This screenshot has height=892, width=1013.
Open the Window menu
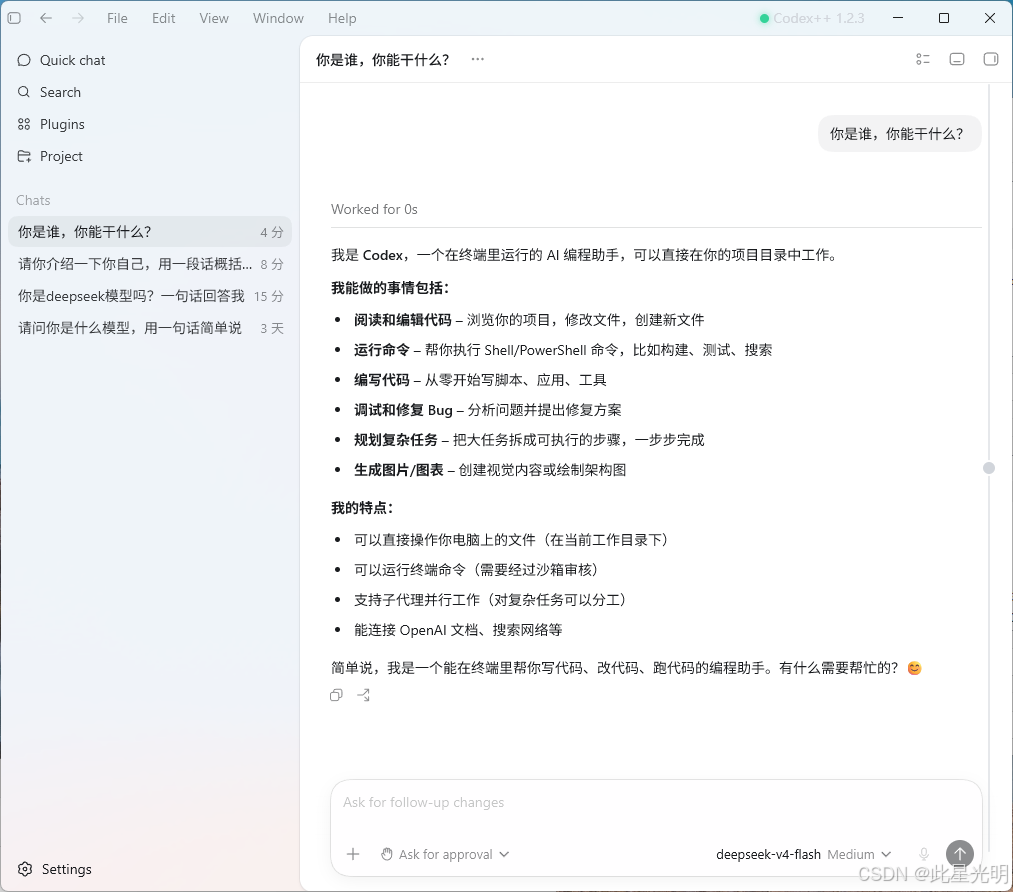278,18
